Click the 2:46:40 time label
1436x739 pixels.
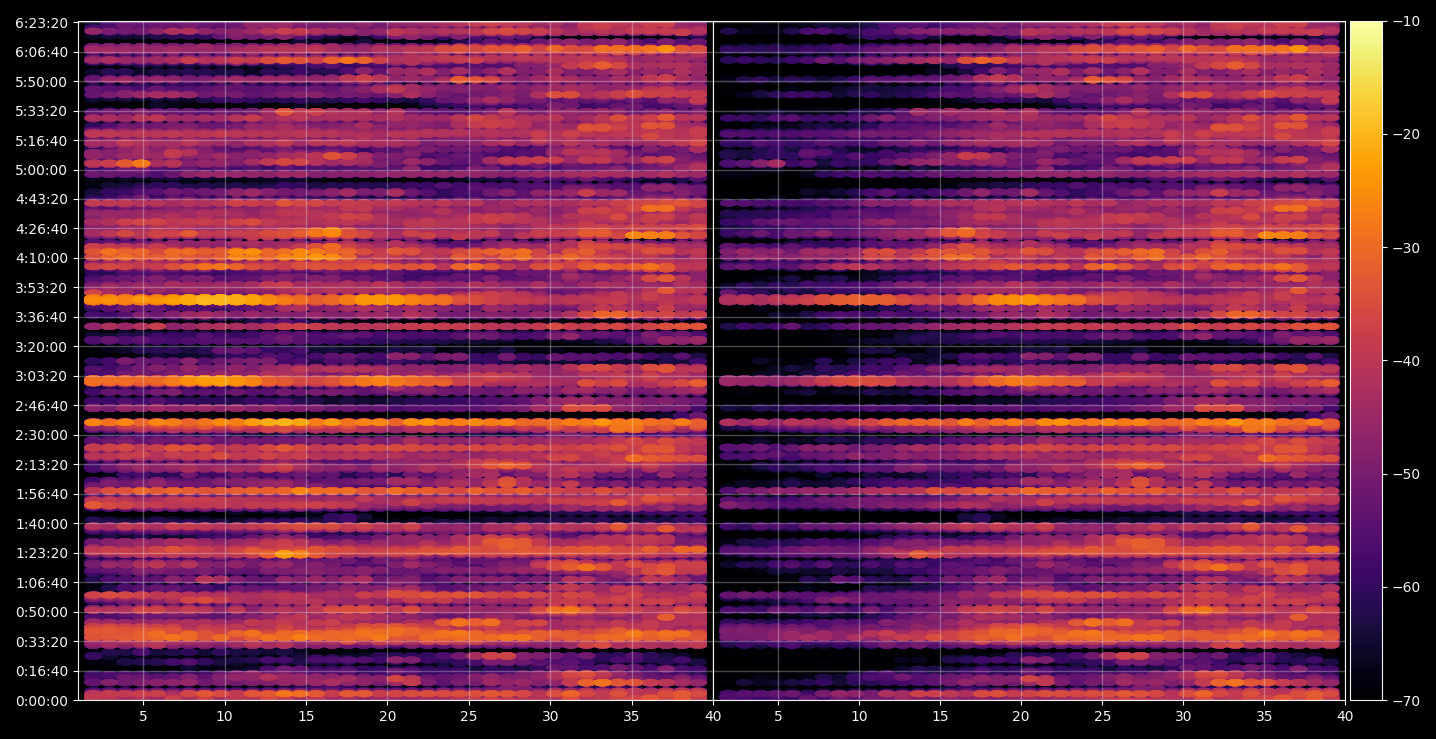pos(42,406)
